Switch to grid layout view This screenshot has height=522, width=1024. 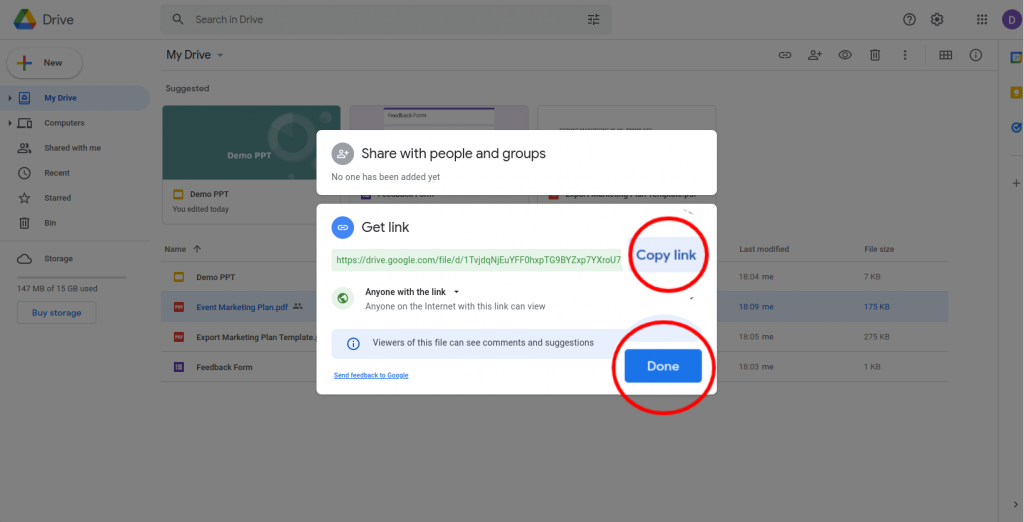coord(945,55)
